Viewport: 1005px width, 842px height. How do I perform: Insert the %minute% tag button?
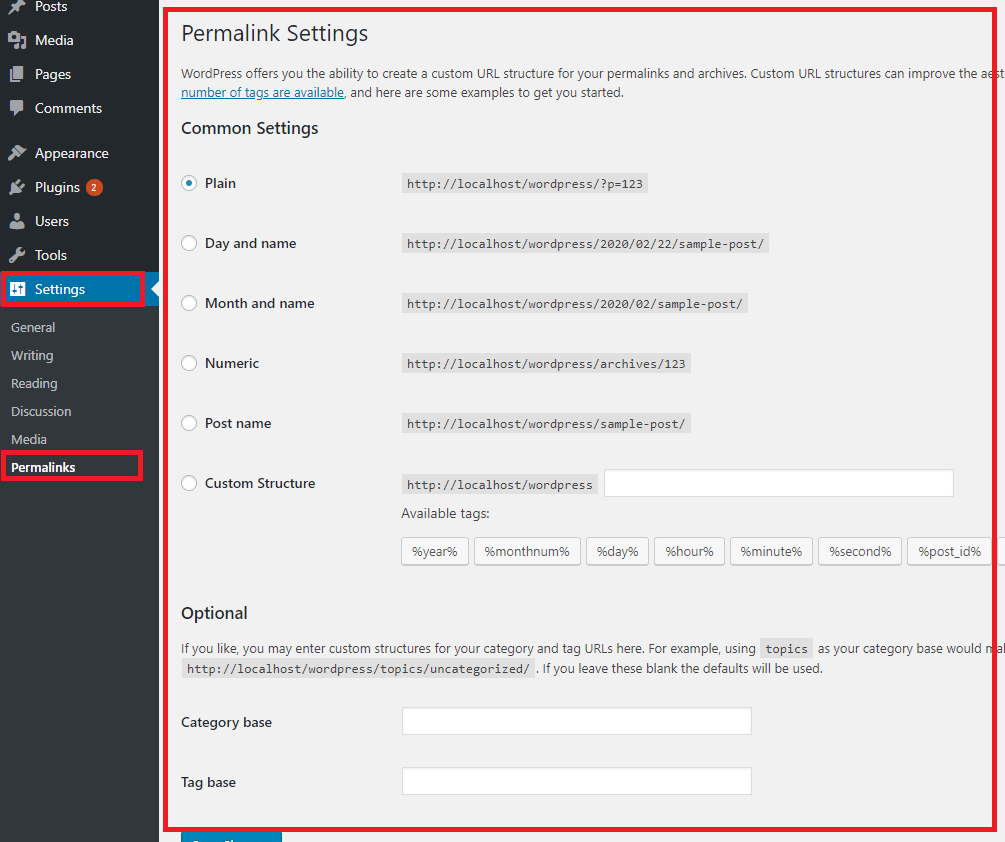pyautogui.click(x=771, y=552)
